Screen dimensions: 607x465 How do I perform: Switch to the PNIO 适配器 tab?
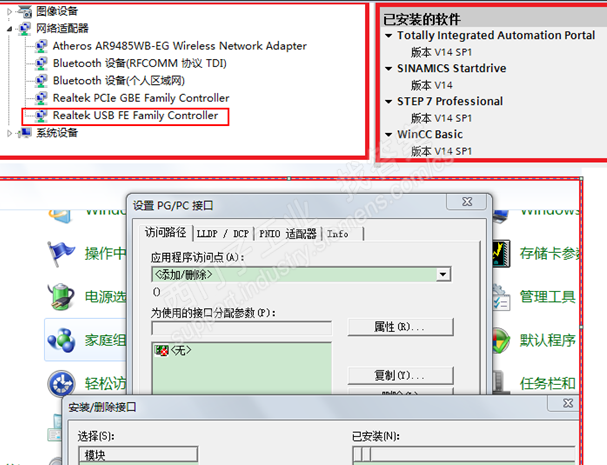288,234
